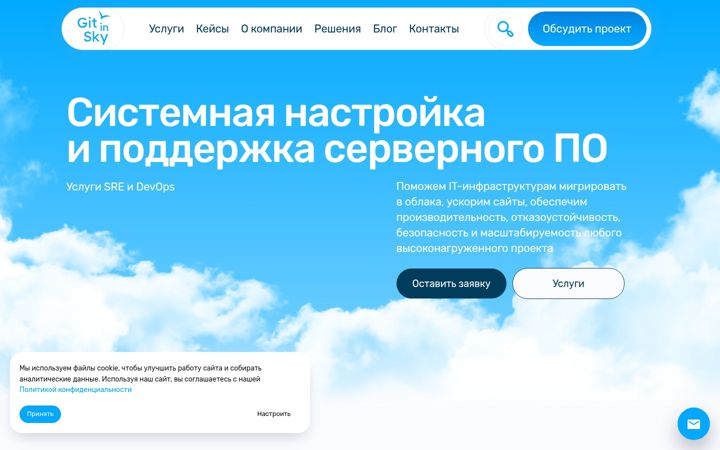Open the mail chat widget icon
This screenshot has width=720, height=450.
(x=693, y=424)
